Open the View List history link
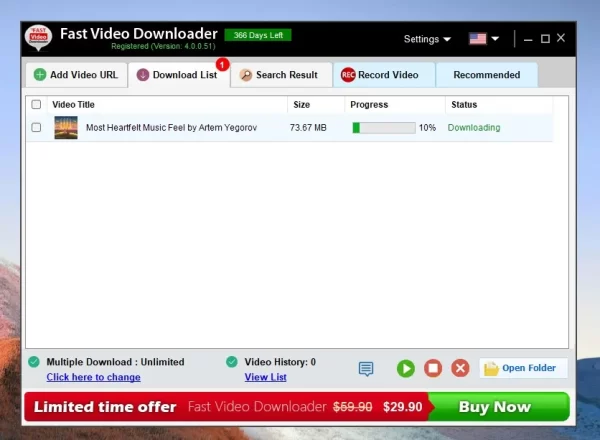Screen dimensions: 600x440 [266, 377]
